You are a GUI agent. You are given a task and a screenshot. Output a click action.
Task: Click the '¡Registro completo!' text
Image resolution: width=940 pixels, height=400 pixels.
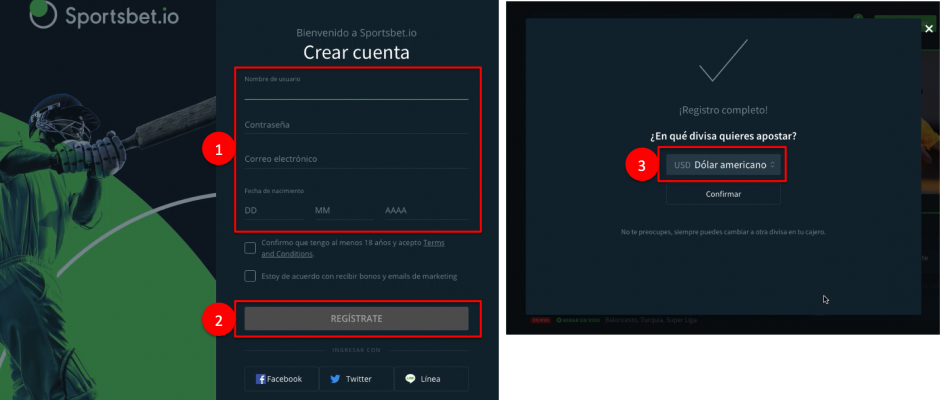click(x=723, y=110)
